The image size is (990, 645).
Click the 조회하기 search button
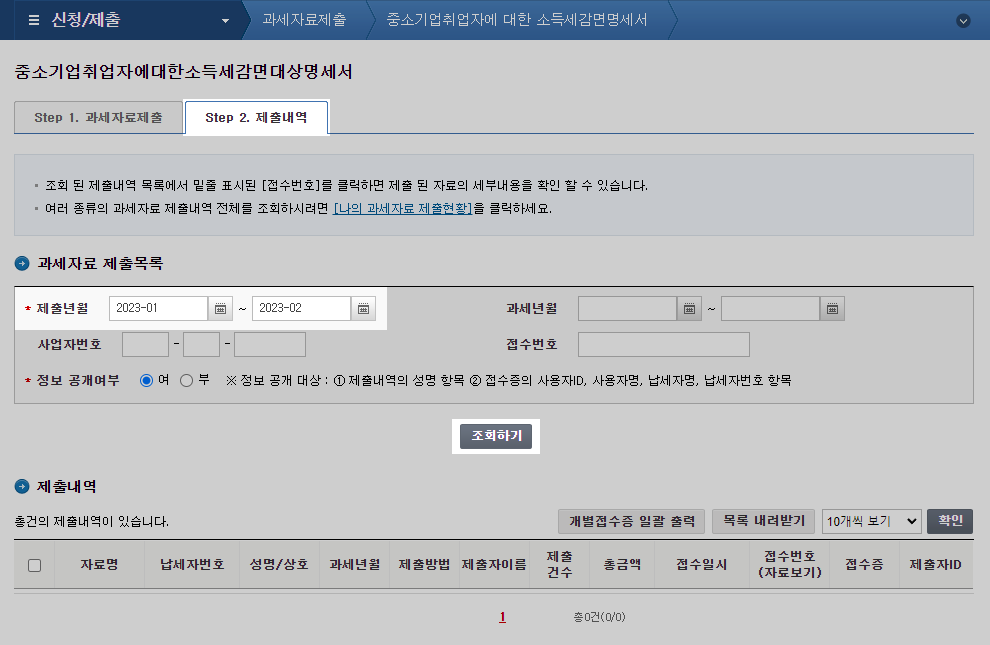click(495, 436)
